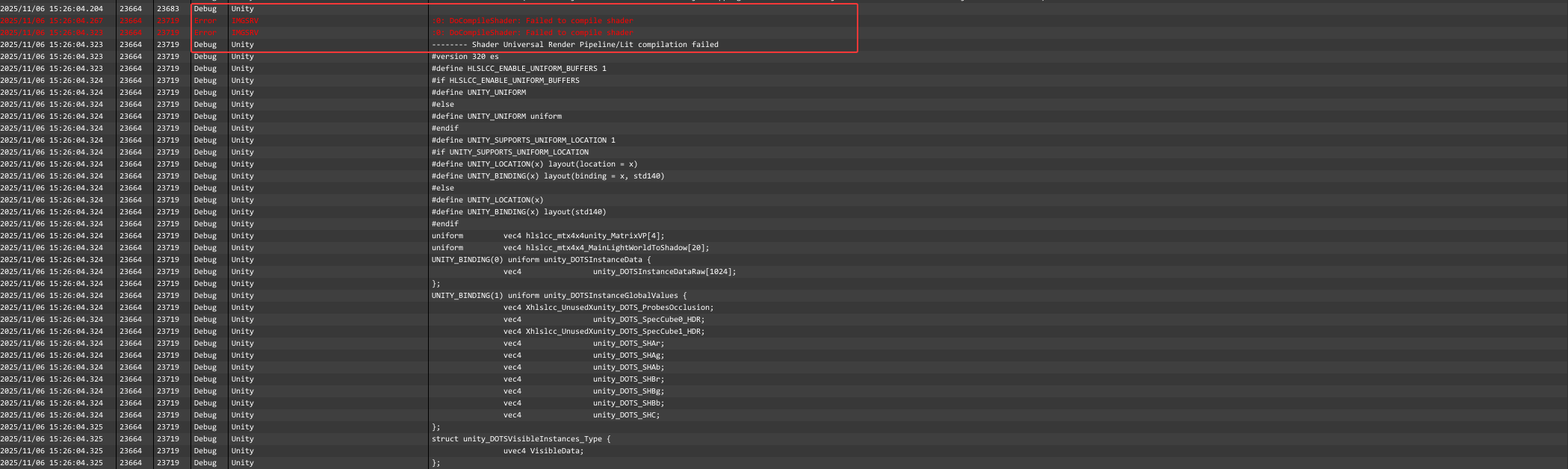The image size is (1568, 469).
Task: Select '#if UNITY_SUPPORTS_UNIFORM_LOCATION' line
Action: (x=510, y=152)
